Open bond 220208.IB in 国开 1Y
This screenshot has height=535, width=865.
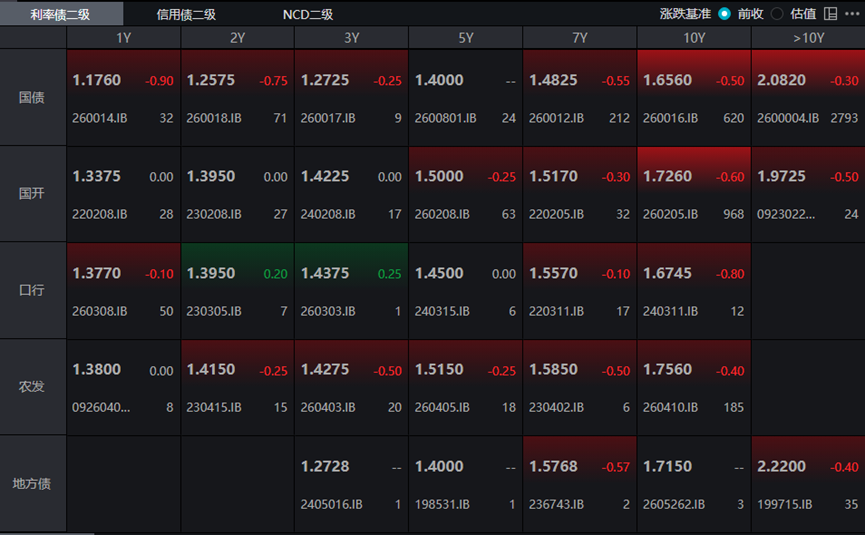tap(100, 214)
